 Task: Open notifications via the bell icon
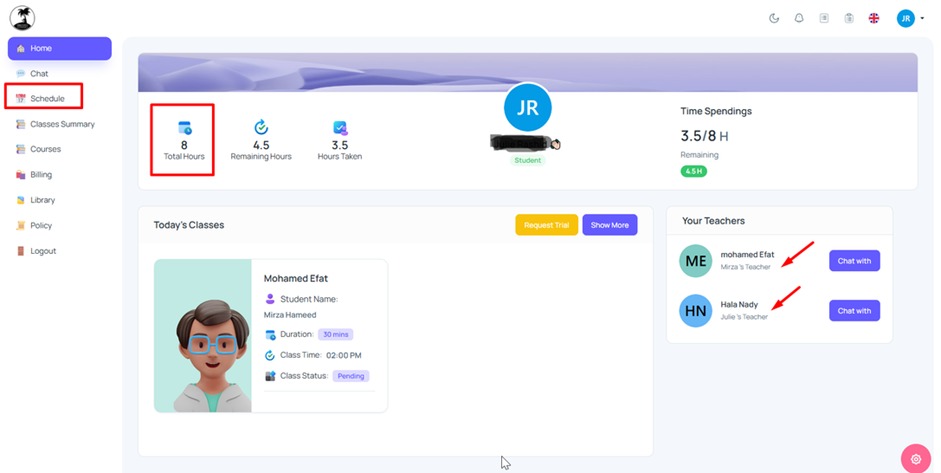(799, 18)
